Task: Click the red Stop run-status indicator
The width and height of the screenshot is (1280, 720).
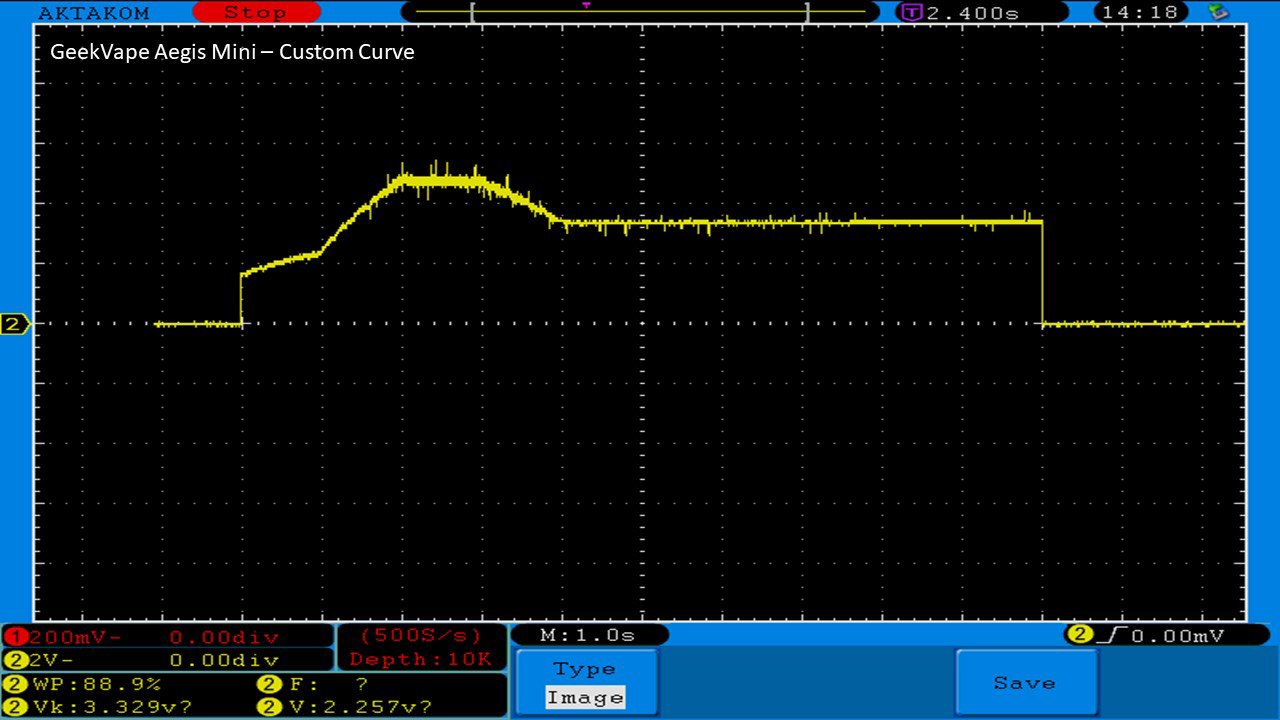Action: [x=255, y=13]
